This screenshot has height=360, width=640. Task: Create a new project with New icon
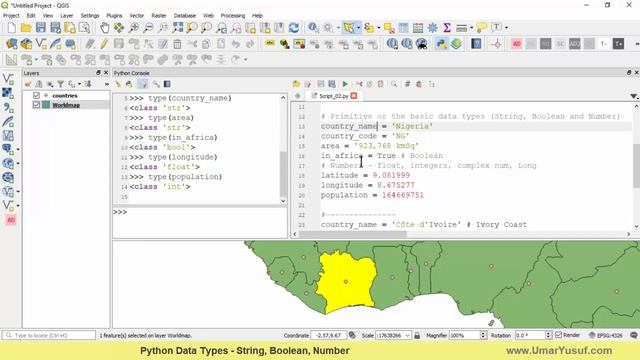11,28
